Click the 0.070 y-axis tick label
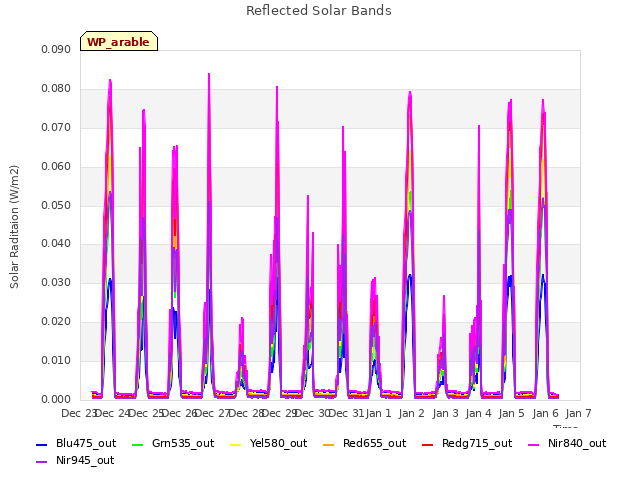 tap(56, 127)
